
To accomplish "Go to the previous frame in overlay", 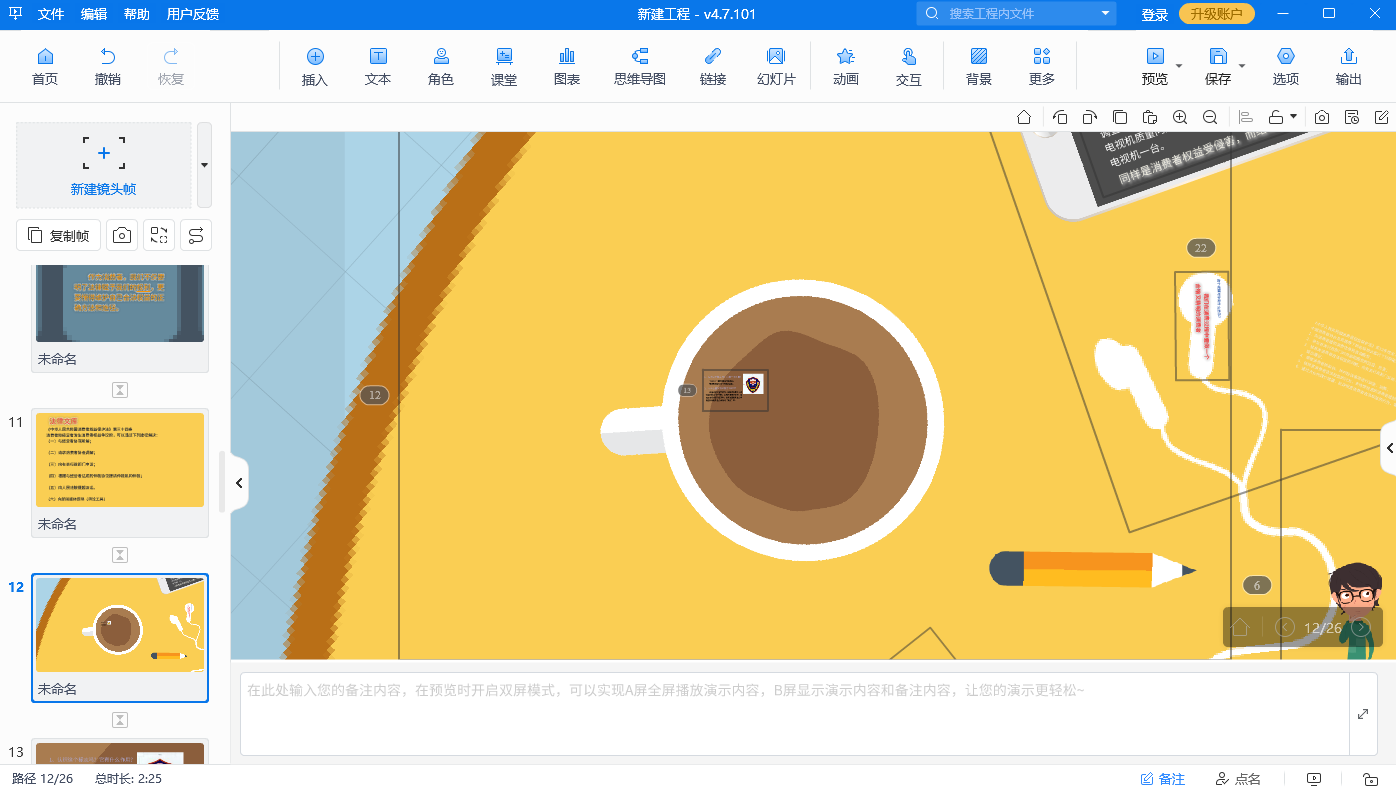I will coord(1285,628).
